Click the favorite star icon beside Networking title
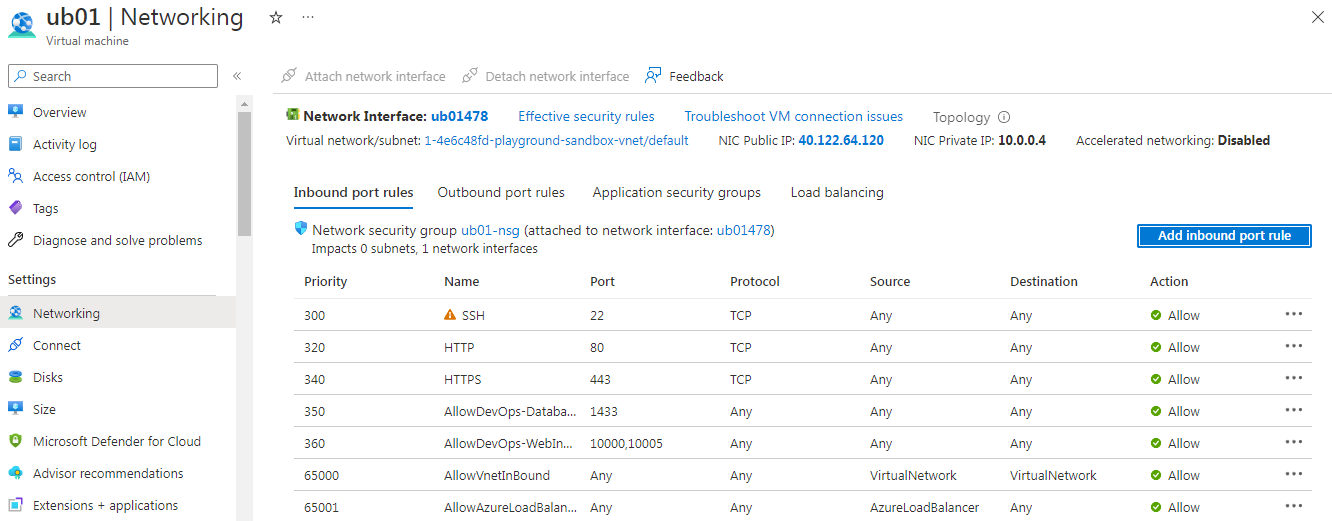The height and width of the screenshot is (521, 1332). [276, 18]
